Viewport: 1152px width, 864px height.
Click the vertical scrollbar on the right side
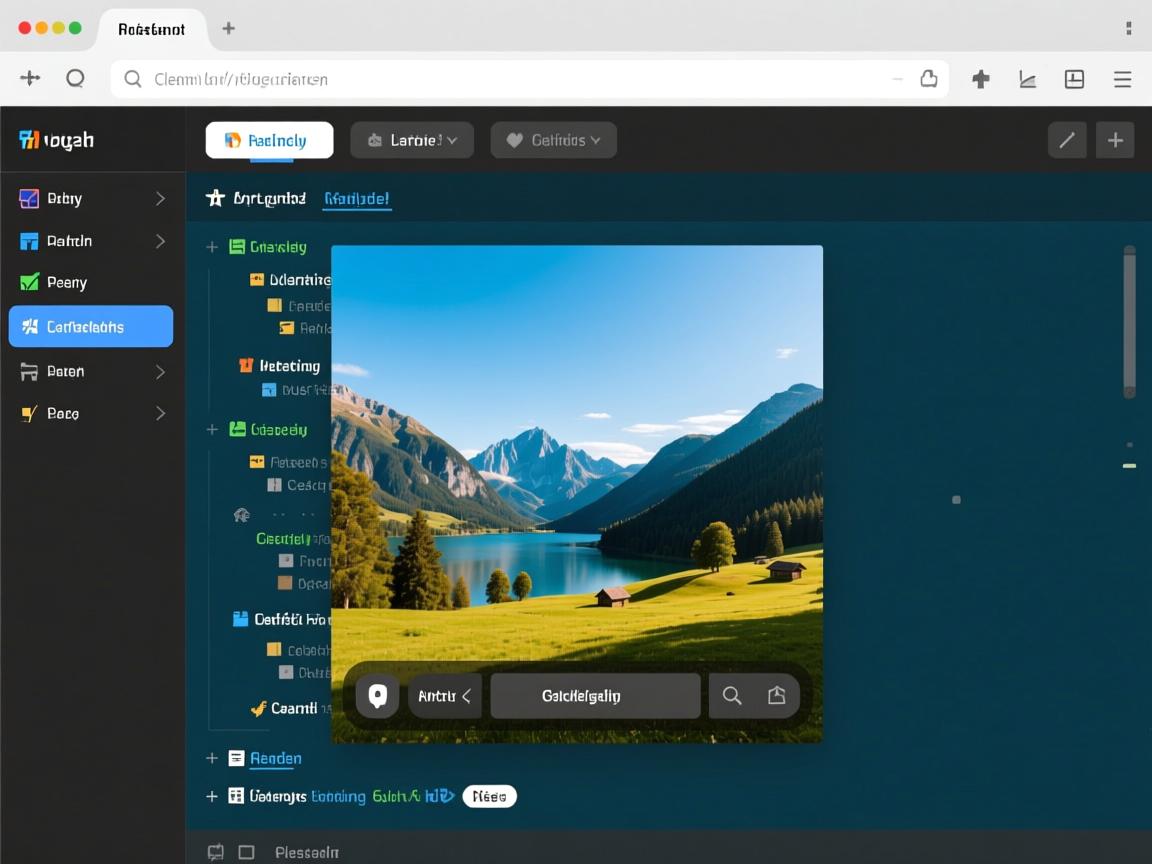point(1129,320)
